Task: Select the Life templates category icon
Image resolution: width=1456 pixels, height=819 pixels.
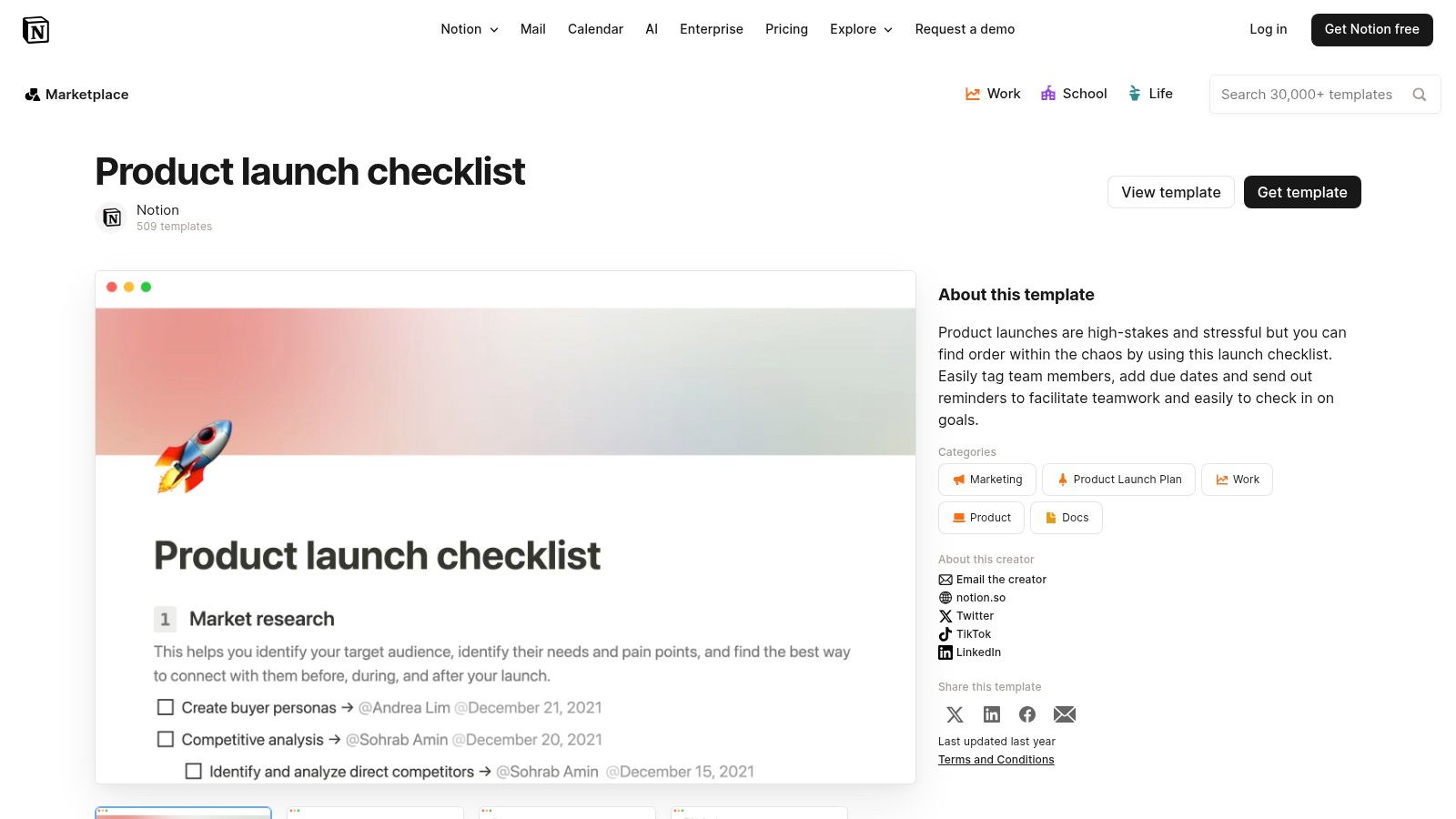Action: point(1134,94)
